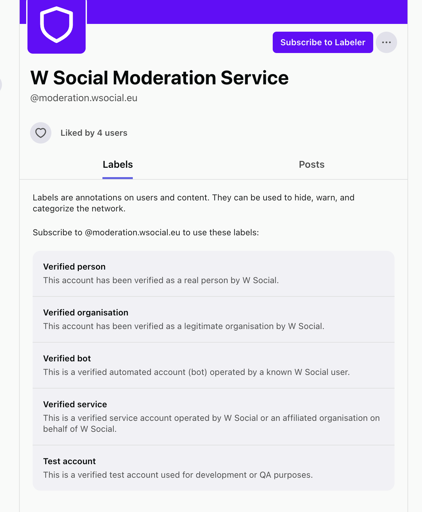The height and width of the screenshot is (512, 422).
Task: Like the labeler with the heart icon
Action: tap(41, 133)
